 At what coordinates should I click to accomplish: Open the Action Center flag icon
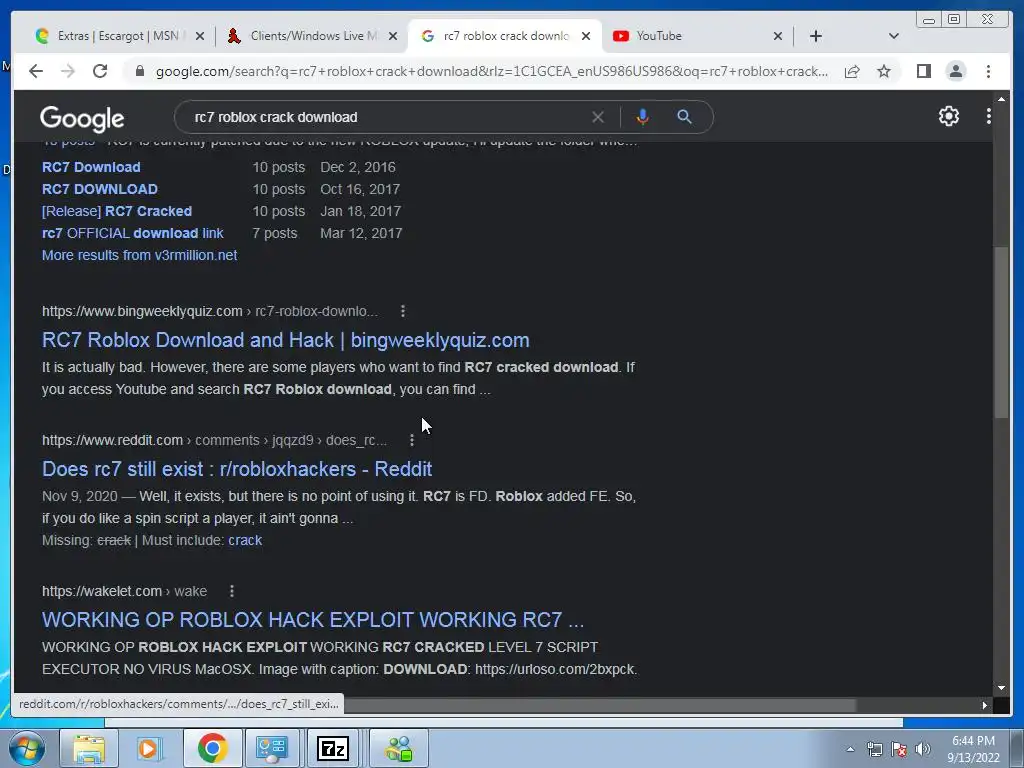coord(899,749)
